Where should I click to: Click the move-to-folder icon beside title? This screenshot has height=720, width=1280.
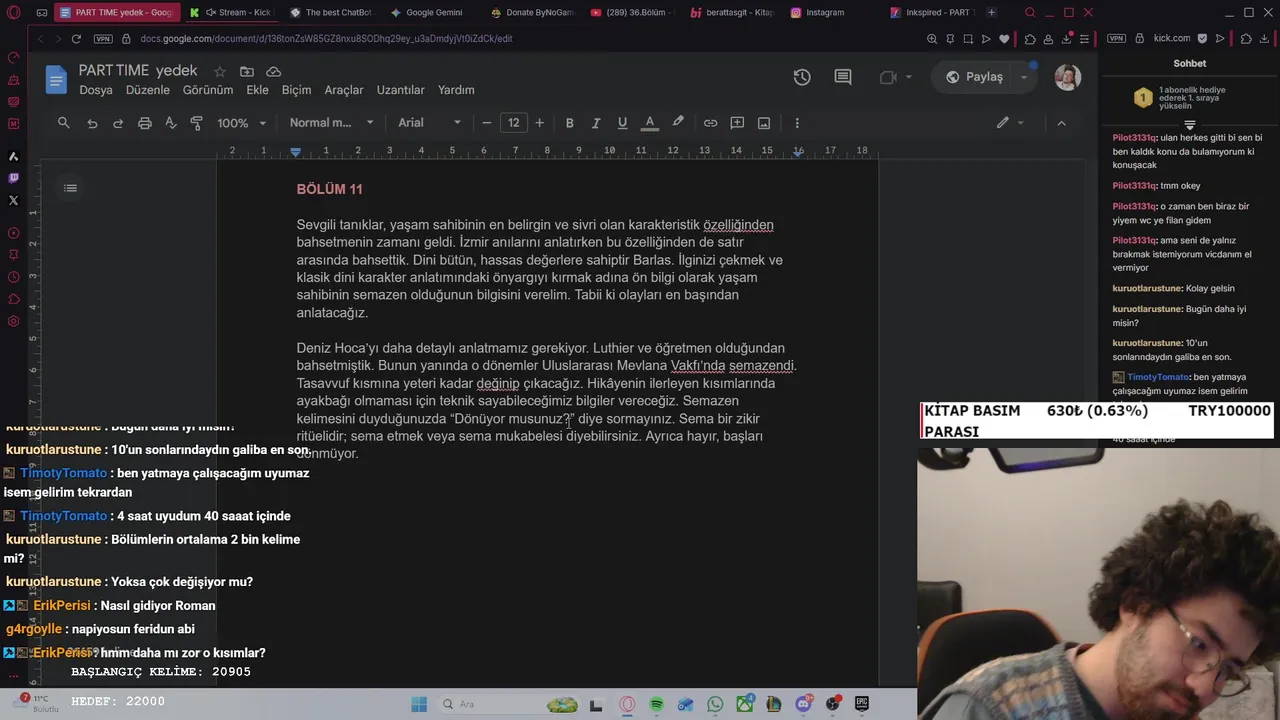click(247, 72)
